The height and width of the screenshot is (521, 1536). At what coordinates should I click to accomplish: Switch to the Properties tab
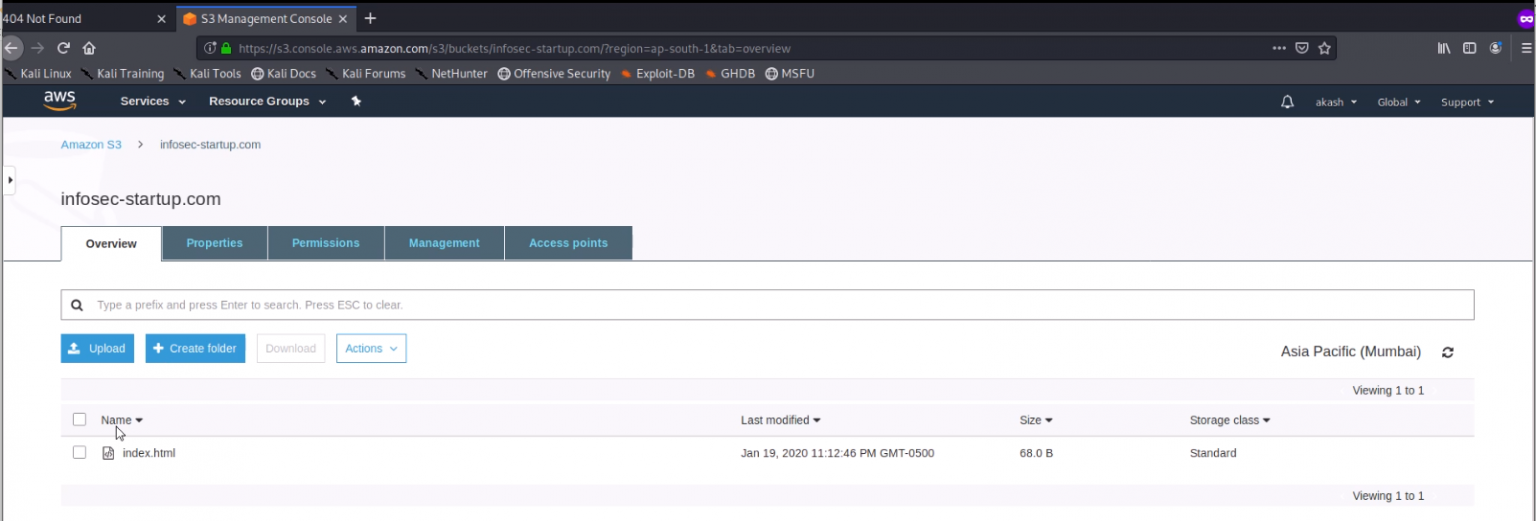[214, 243]
